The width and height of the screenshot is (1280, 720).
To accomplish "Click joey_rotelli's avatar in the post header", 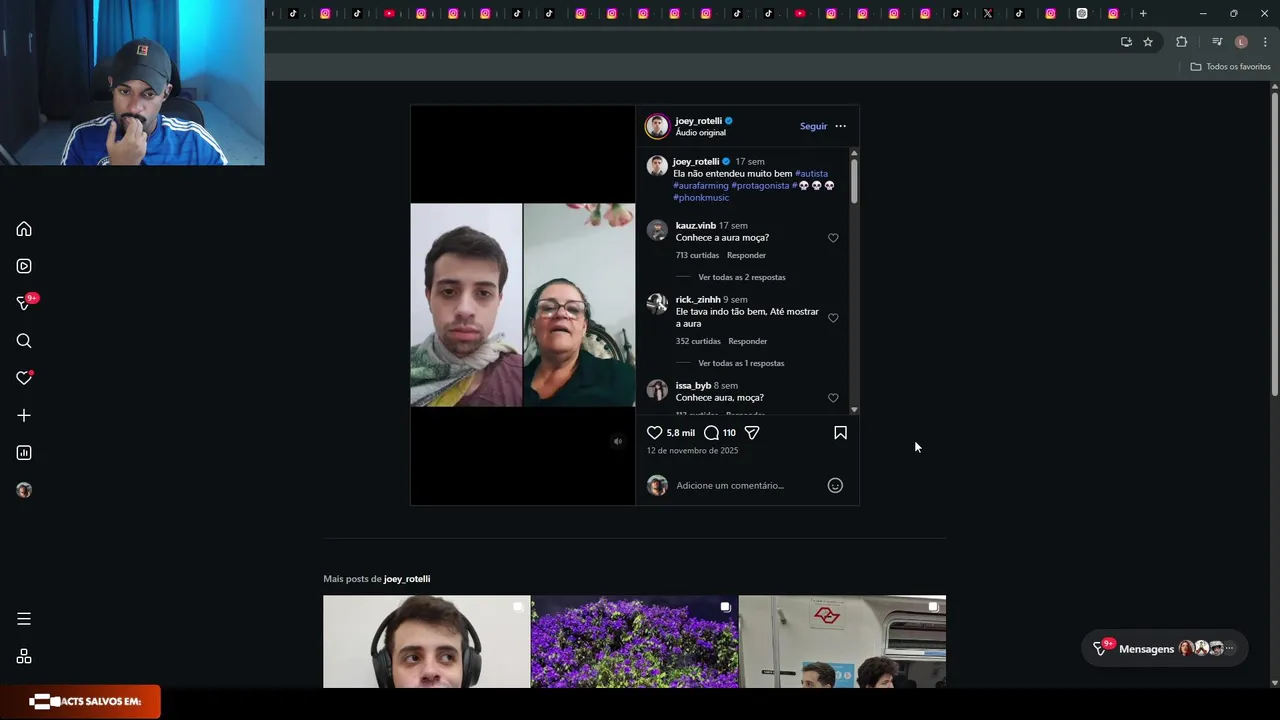I will click(657, 126).
